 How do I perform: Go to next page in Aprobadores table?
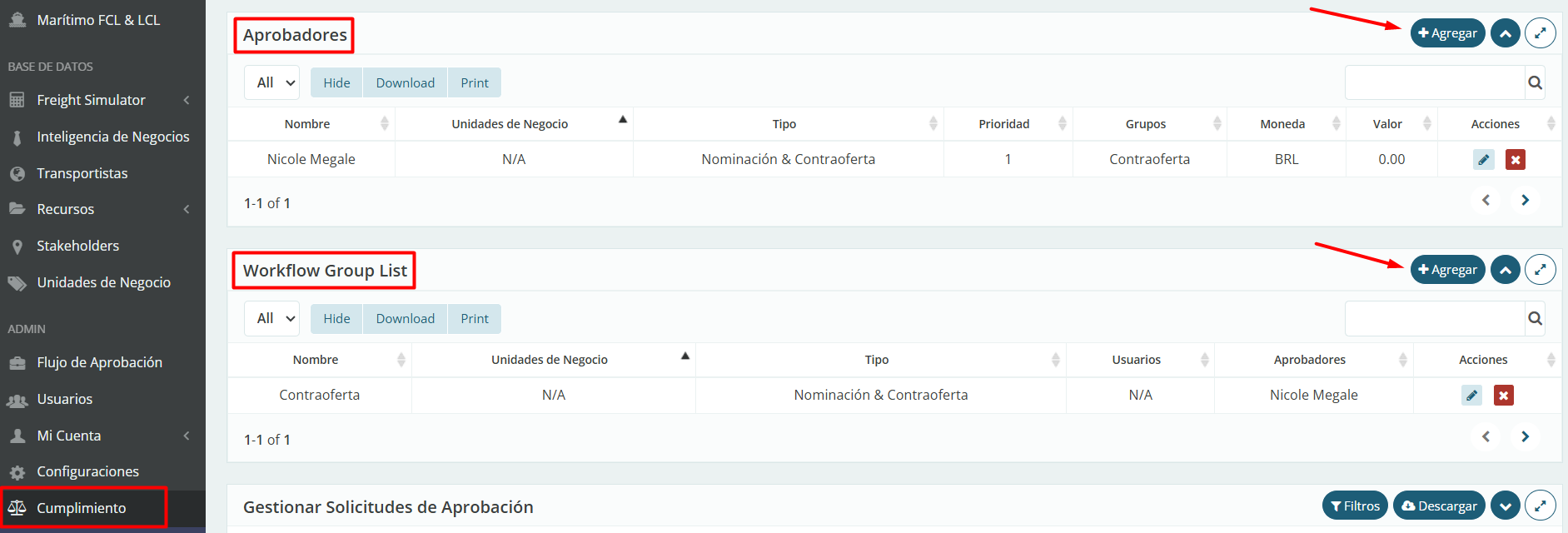(1525, 200)
